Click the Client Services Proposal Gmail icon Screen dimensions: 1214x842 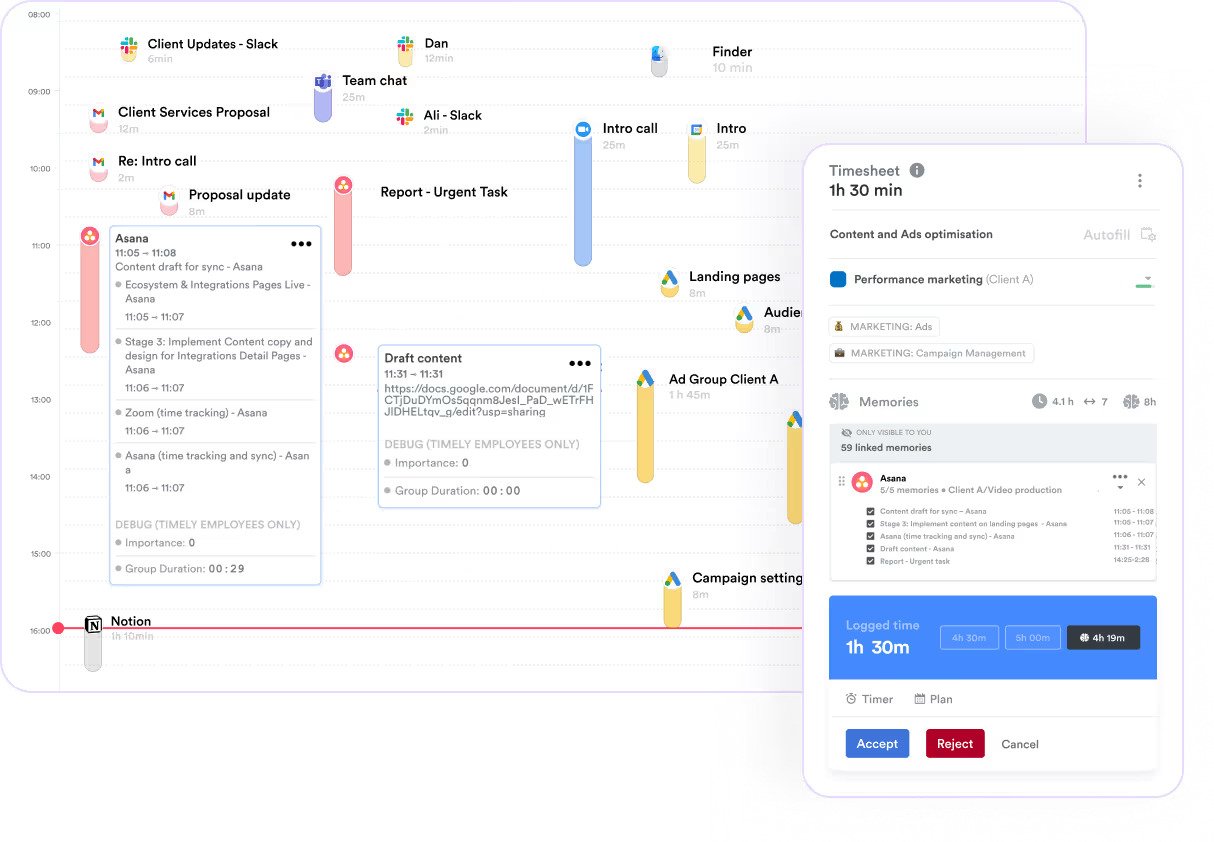click(98, 114)
